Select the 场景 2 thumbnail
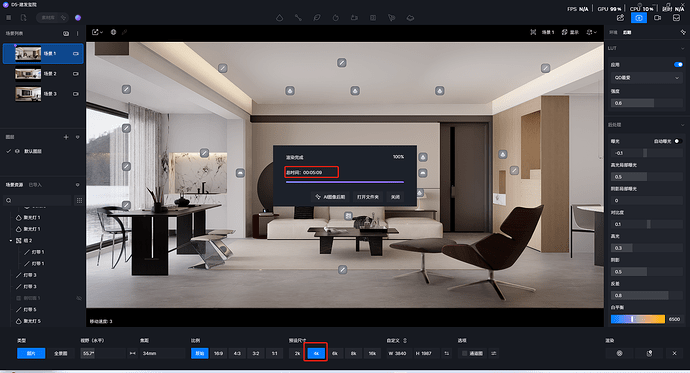Viewport: 690px width, 373px height. pyautogui.click(x=28, y=74)
